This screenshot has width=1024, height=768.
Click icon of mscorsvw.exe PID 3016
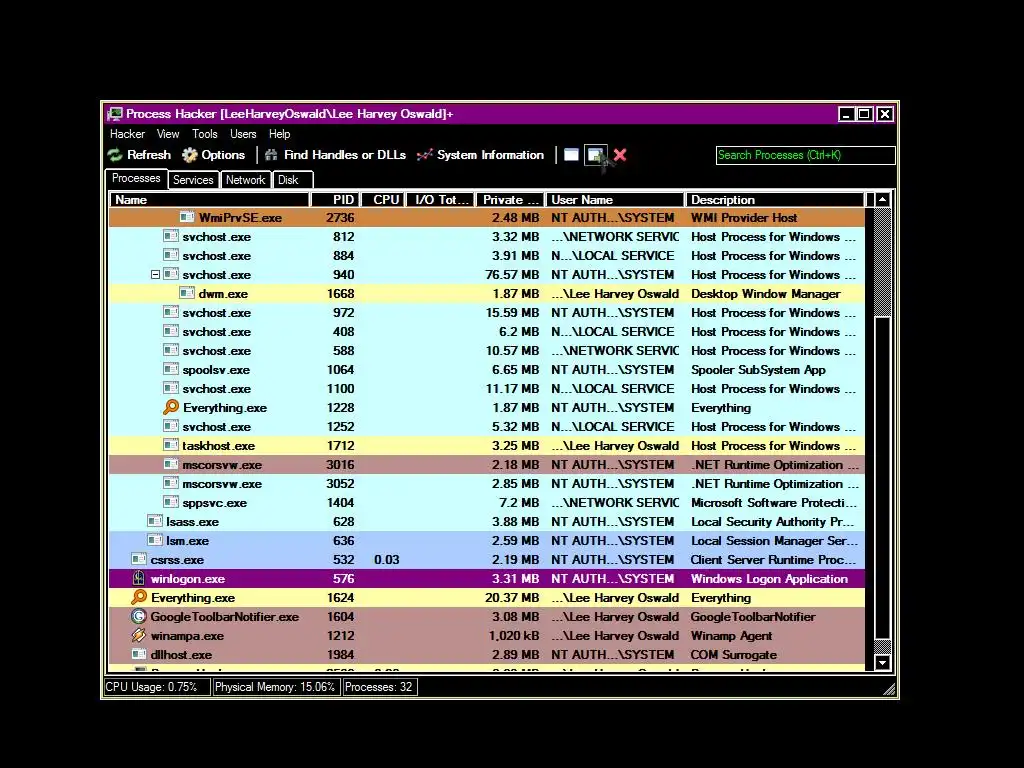pyautogui.click(x=170, y=464)
